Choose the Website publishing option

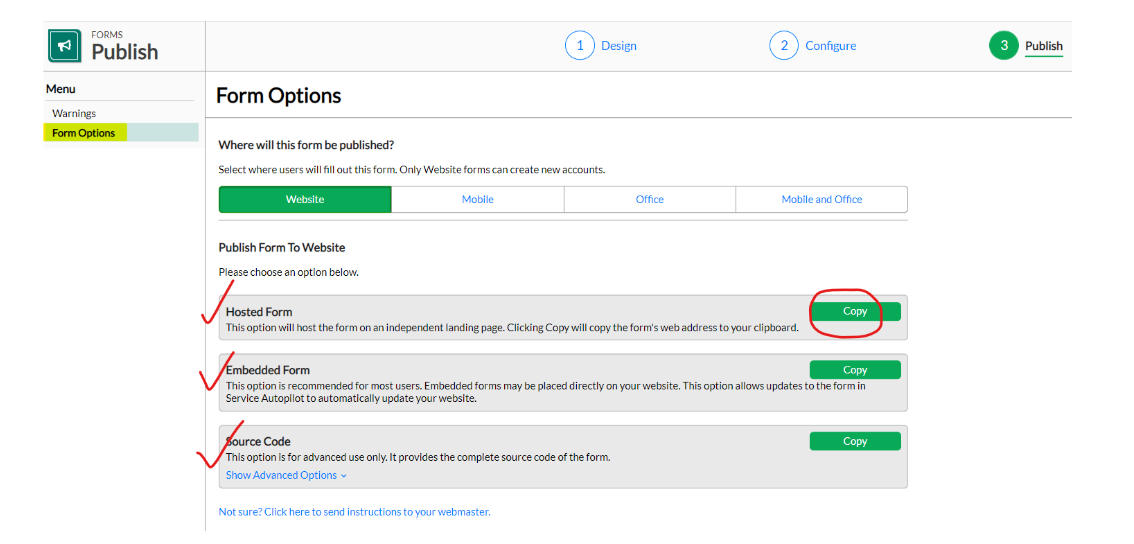click(305, 200)
